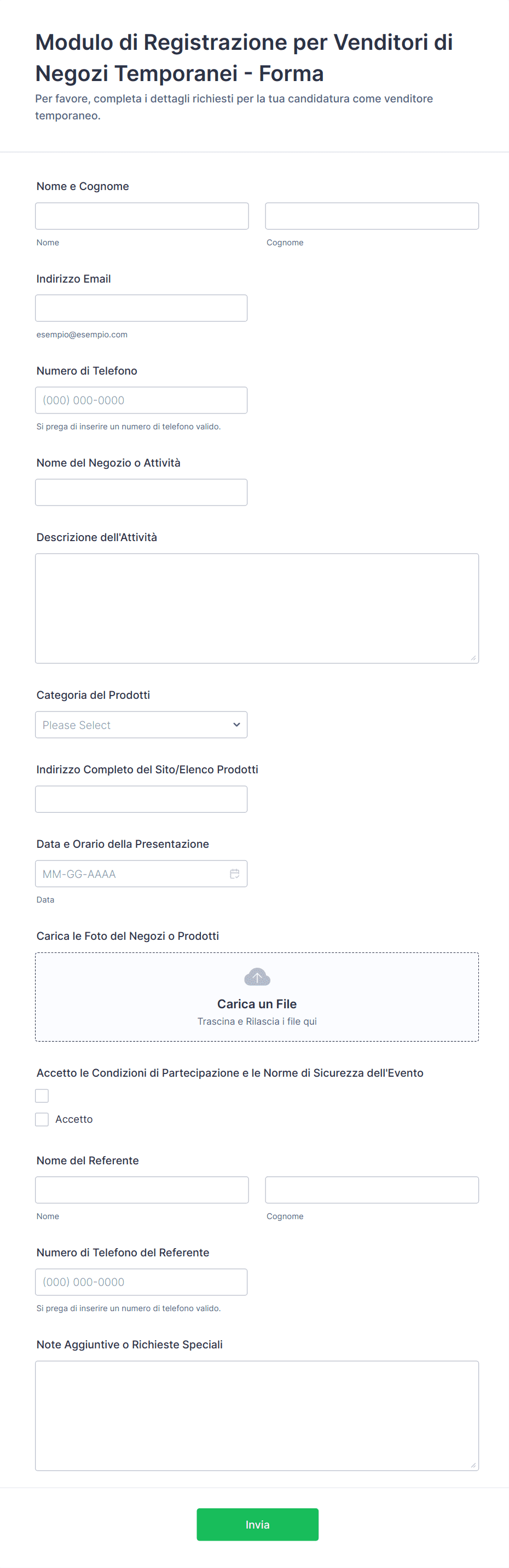Focus the Referente's Cognome input field

372,1190
